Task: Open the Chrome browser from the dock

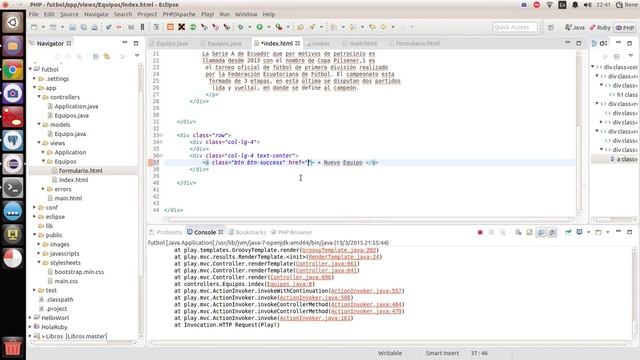Action: click(13, 70)
